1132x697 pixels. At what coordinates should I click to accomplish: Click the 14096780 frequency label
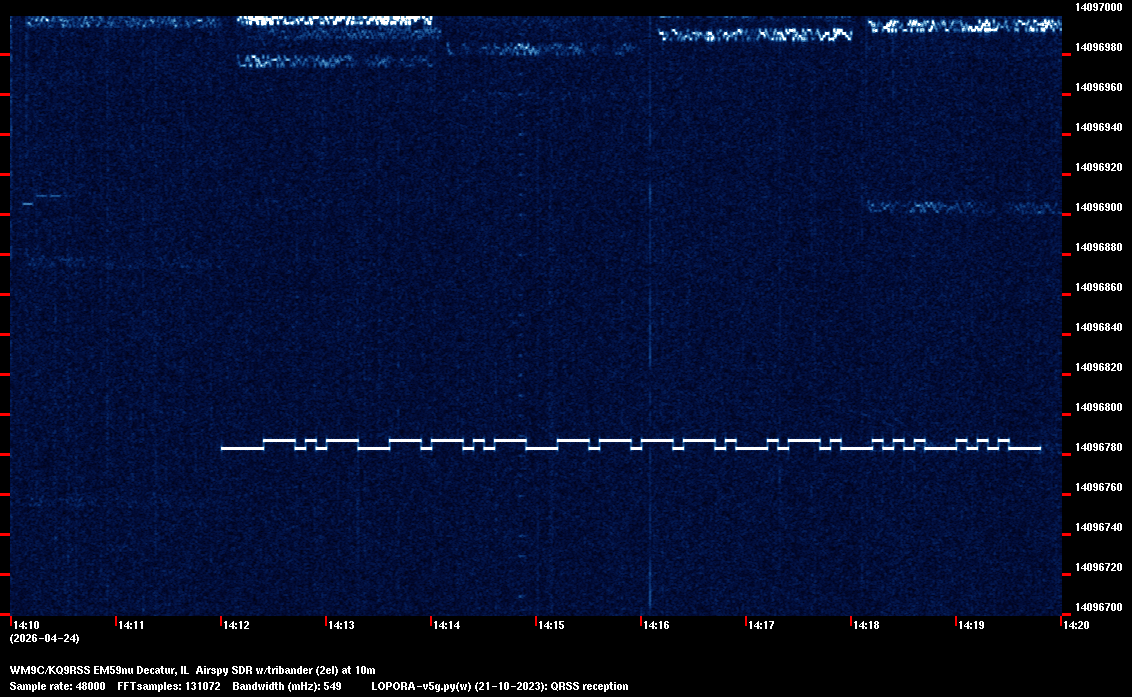pyautogui.click(x=1098, y=447)
